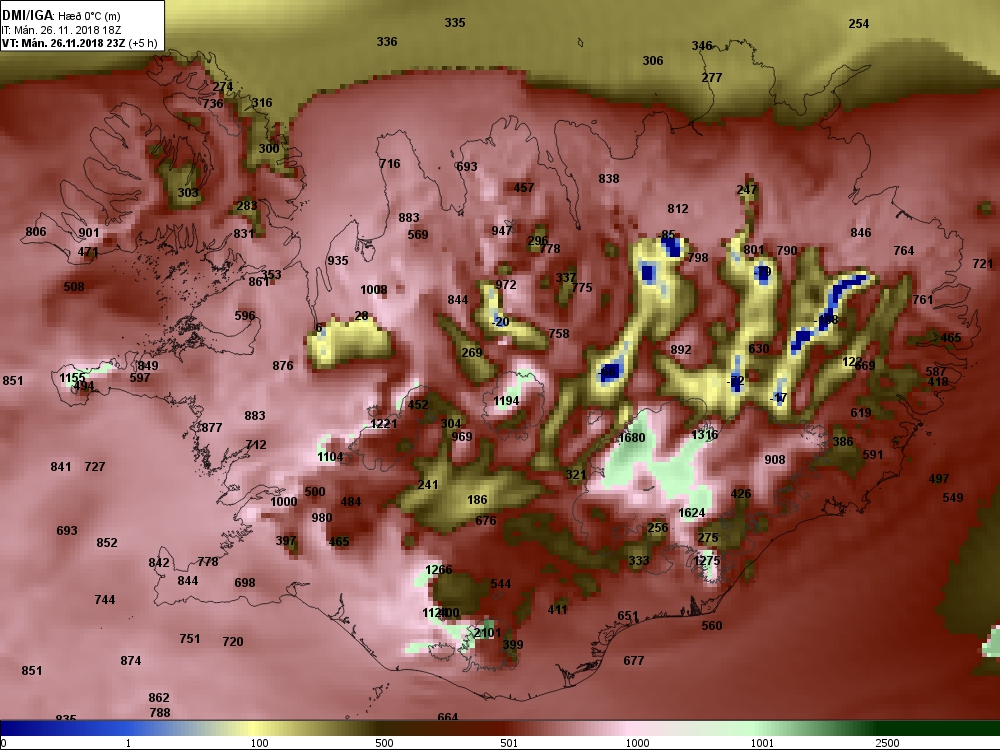Select the 744 map value
Screen dimensions: 1000x750
[105, 599]
